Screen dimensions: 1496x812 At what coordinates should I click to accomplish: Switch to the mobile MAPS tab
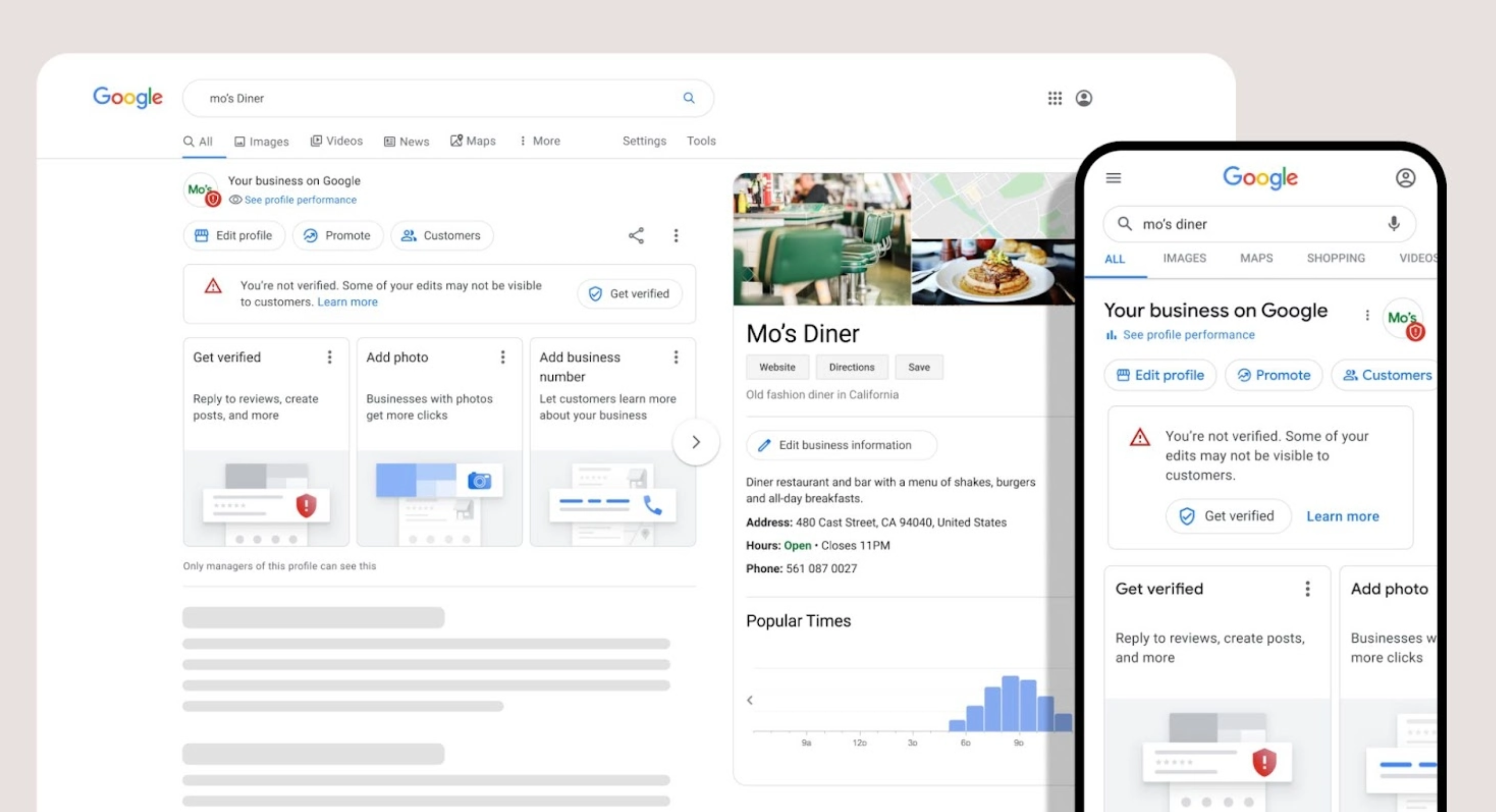click(1256, 258)
